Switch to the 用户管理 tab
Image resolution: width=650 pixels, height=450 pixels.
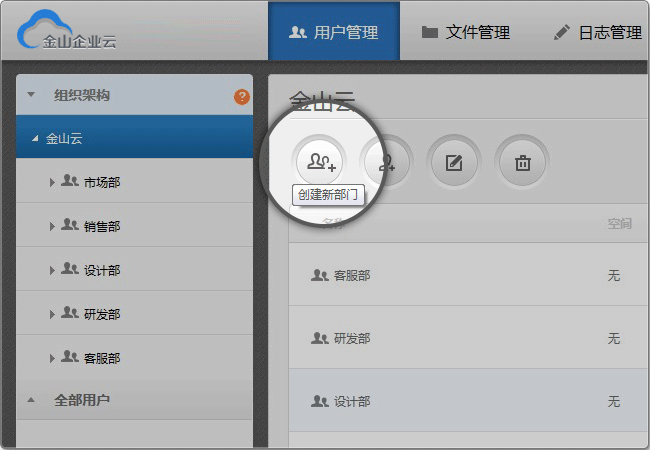tap(334, 31)
